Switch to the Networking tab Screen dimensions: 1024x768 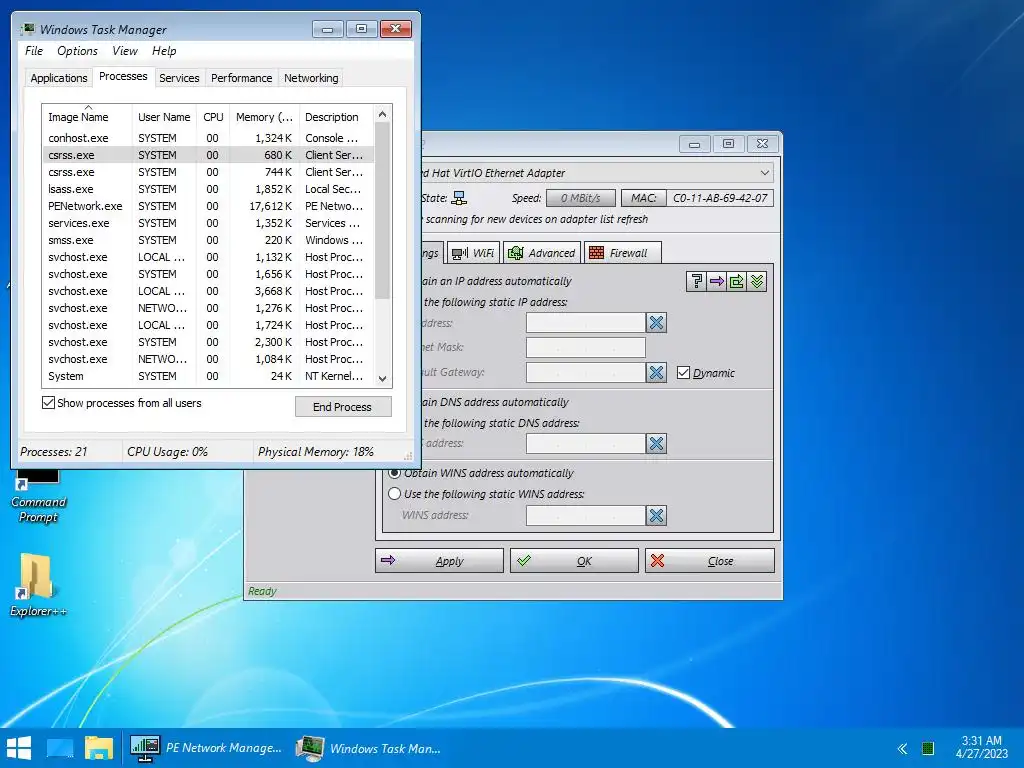(x=311, y=78)
